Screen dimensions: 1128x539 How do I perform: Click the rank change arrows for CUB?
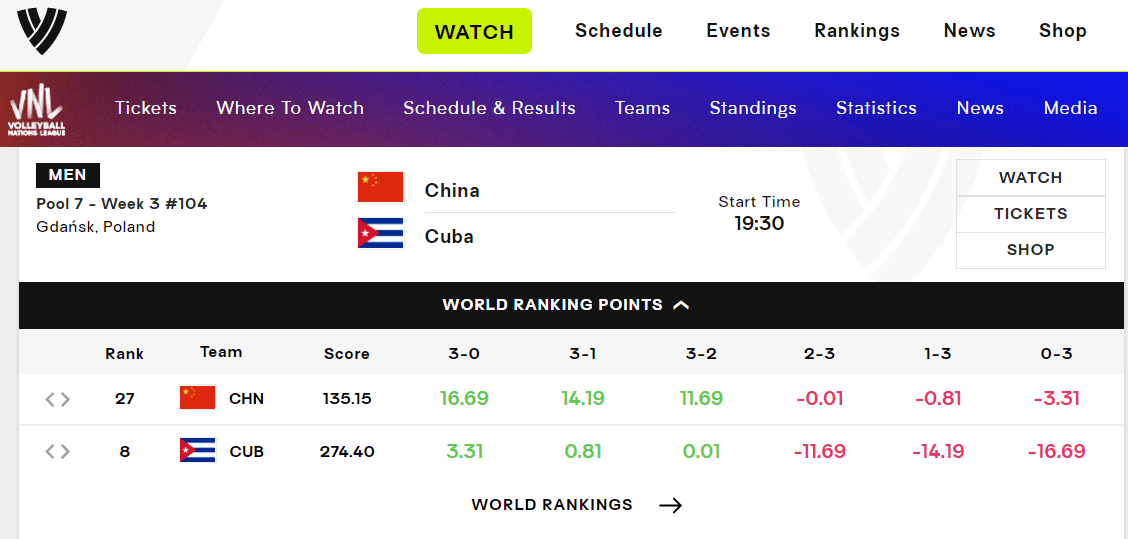pyautogui.click(x=58, y=451)
